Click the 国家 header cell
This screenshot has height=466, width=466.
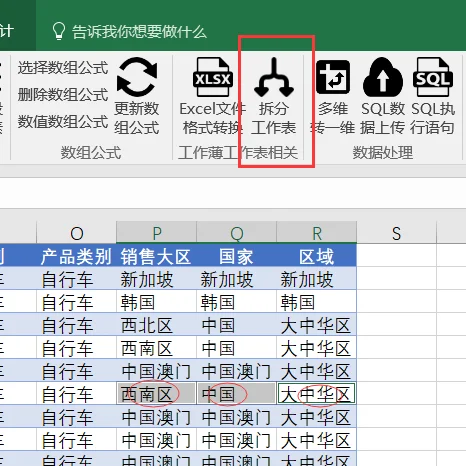[236, 255]
